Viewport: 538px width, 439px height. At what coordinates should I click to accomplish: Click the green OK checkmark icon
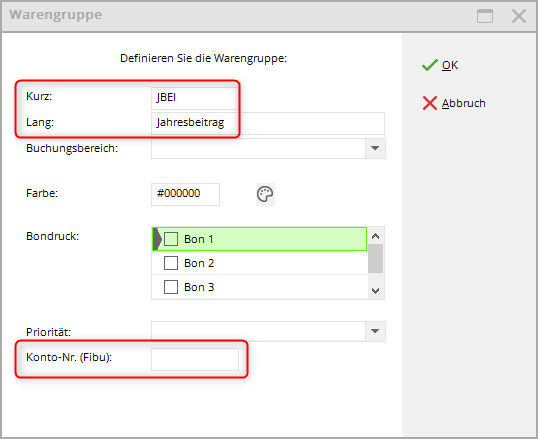[x=430, y=65]
